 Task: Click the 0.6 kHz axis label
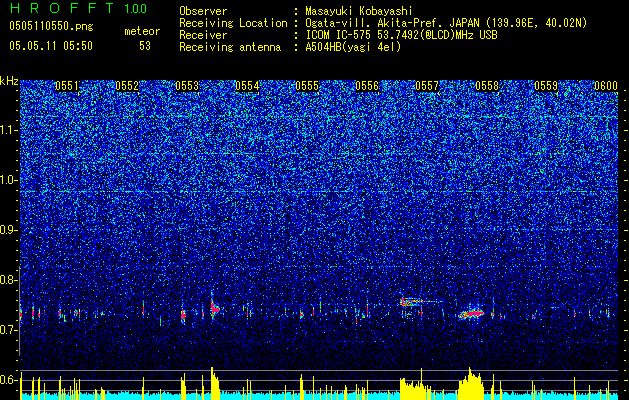[x=8, y=380]
